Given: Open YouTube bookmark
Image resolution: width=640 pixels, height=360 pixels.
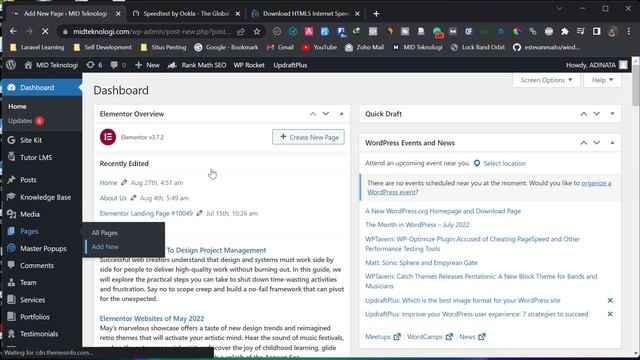Looking at the screenshot, I should point(319,47).
